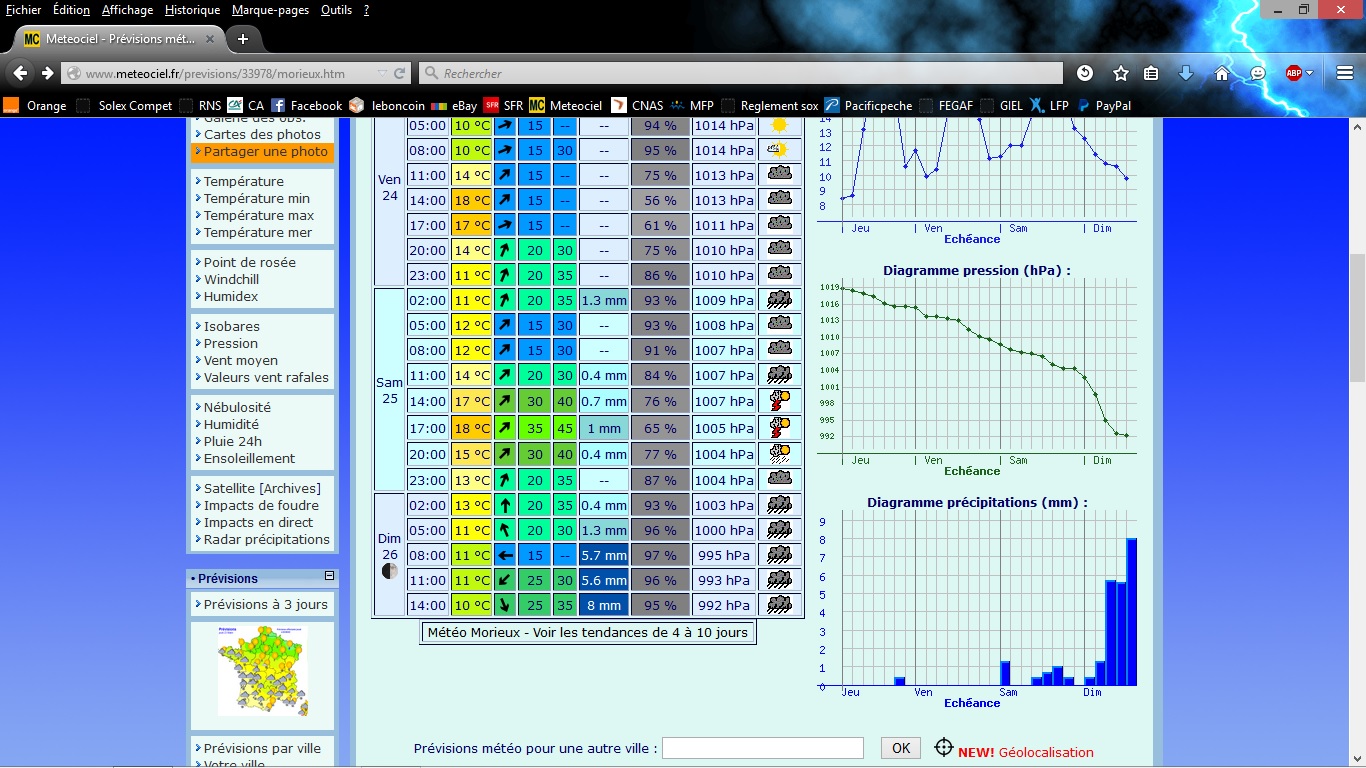Open the Adblock Plus dropdown arrow

pyautogui.click(x=1309, y=73)
